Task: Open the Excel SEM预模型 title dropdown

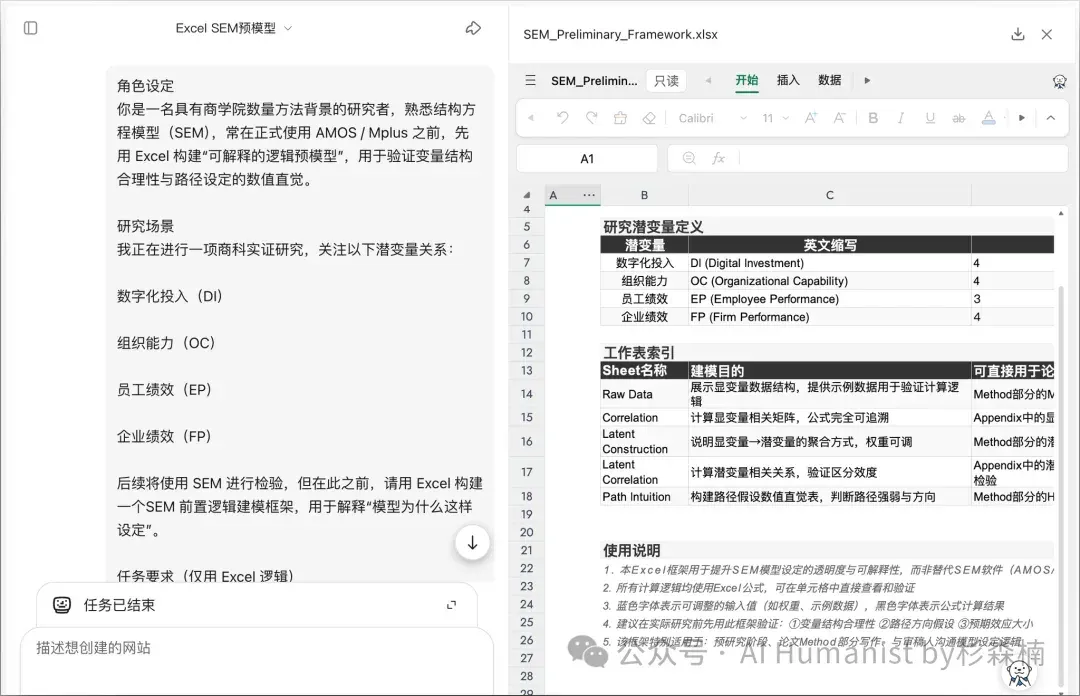Action: pyautogui.click(x=234, y=28)
